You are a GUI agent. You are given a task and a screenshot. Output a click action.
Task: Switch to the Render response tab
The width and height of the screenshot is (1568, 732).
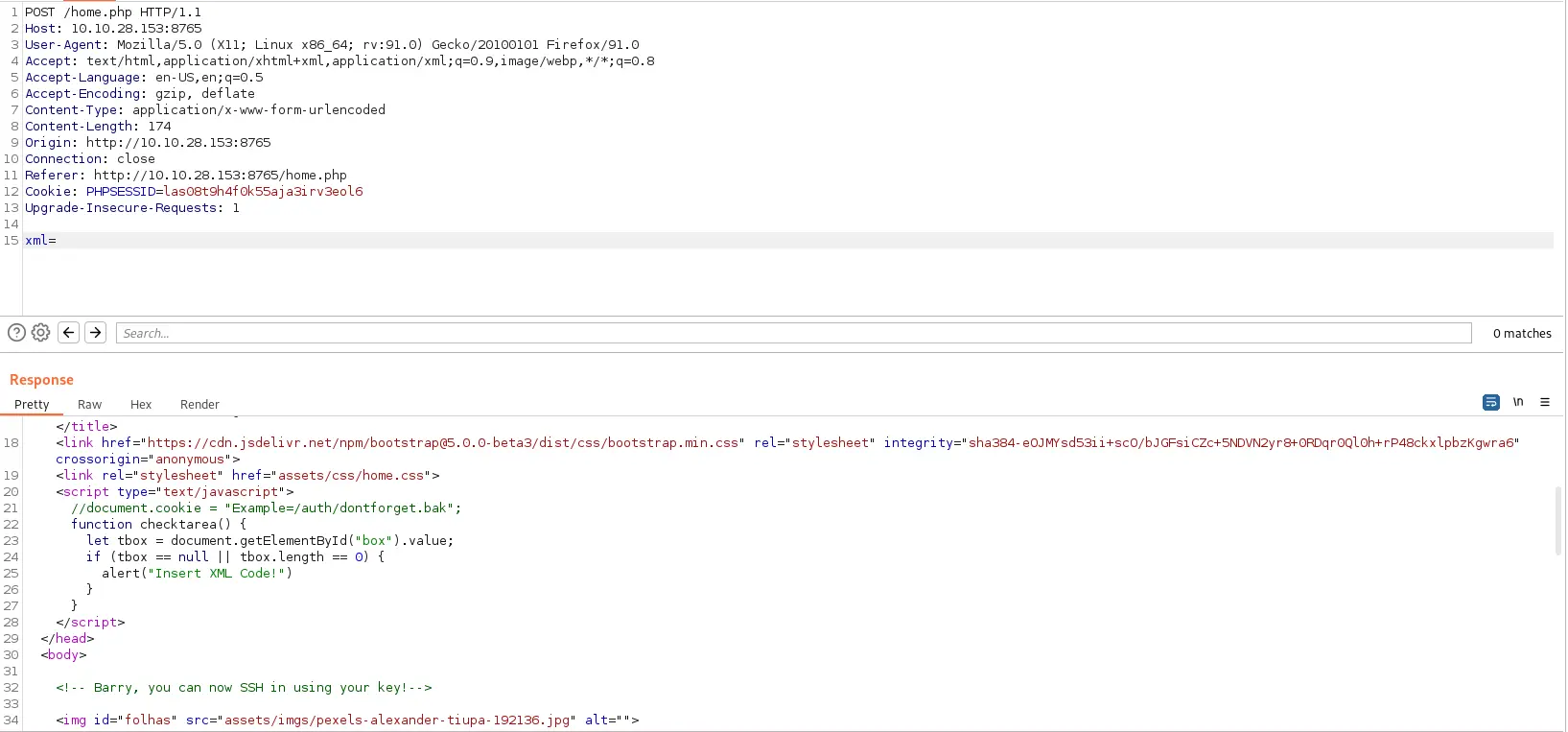pos(199,405)
